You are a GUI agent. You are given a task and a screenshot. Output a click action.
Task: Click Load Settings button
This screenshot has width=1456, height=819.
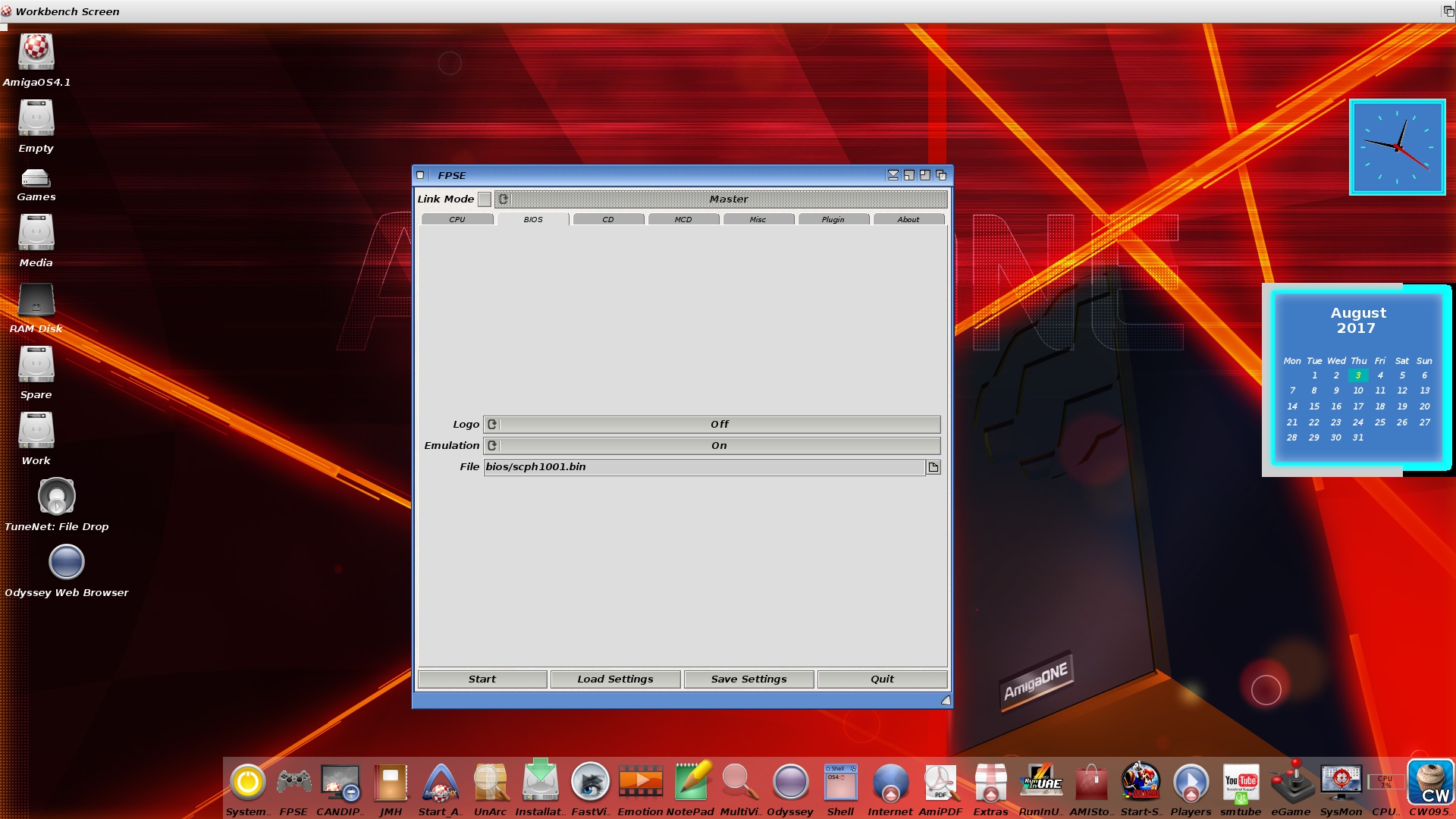tap(615, 679)
